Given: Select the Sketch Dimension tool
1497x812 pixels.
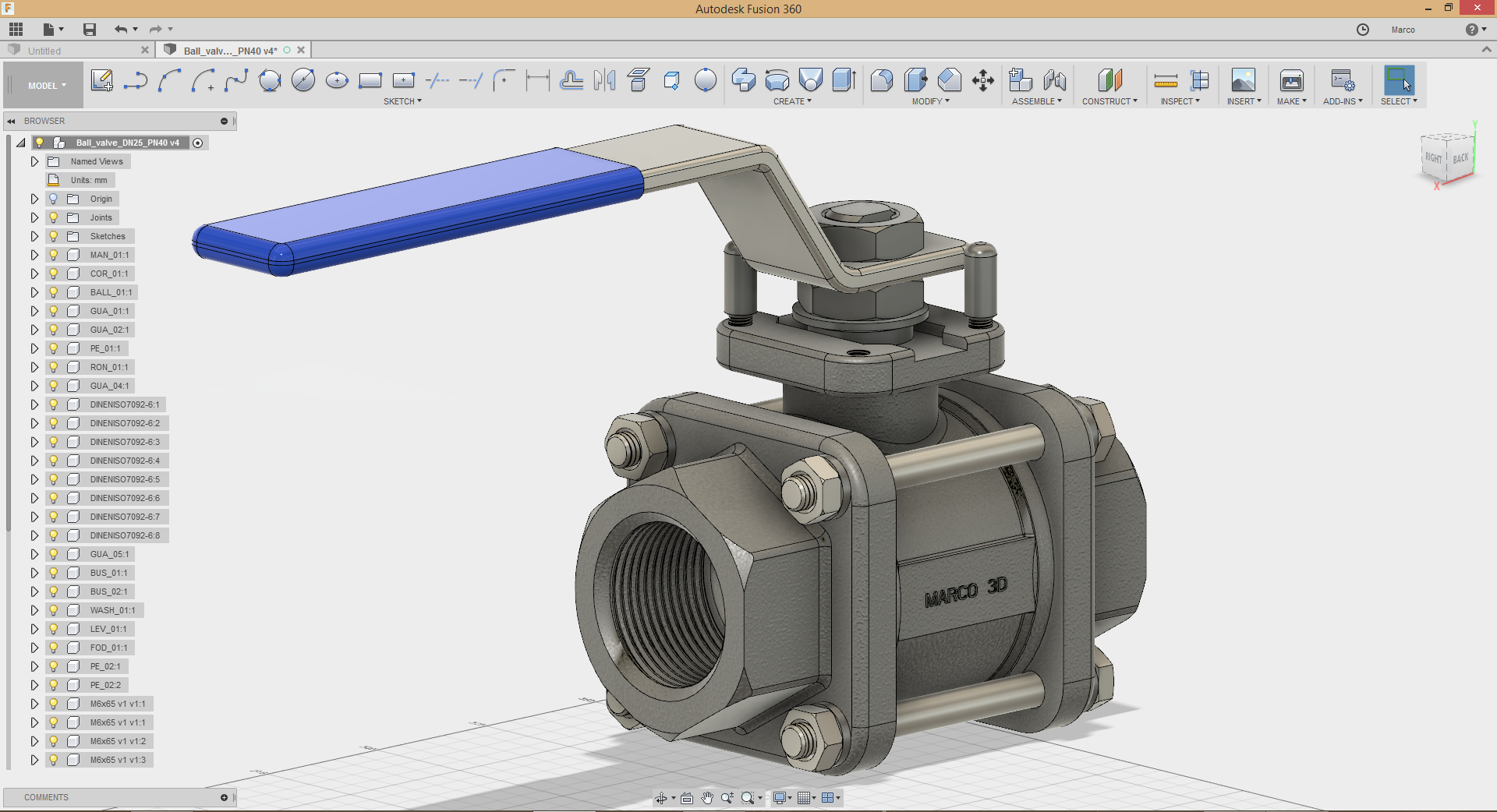Looking at the screenshot, I should (x=537, y=80).
